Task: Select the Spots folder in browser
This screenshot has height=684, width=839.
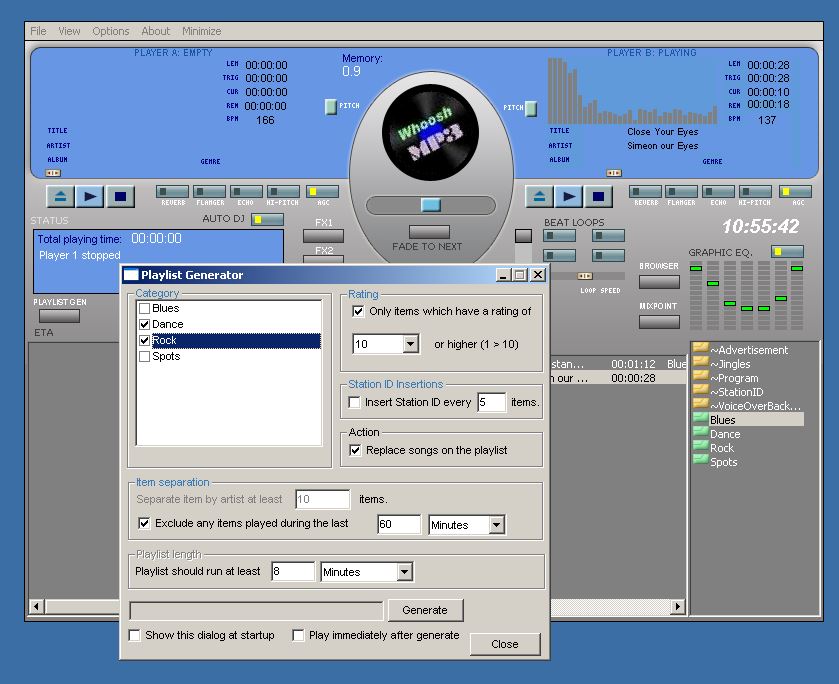Action: 715,462
